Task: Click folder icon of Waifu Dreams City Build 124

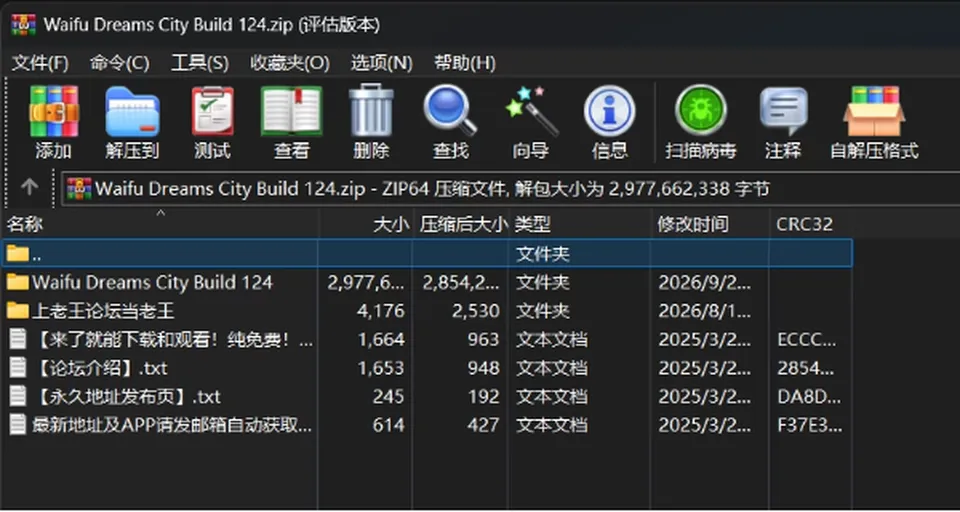Action: 18,282
